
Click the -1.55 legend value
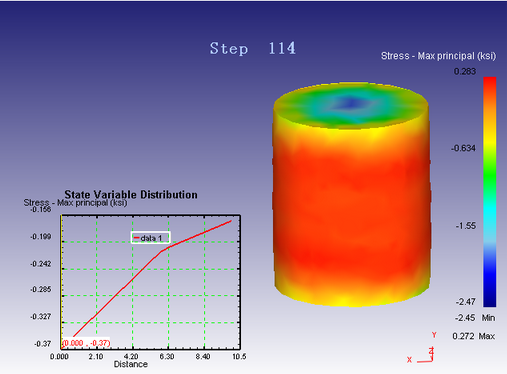[466, 226]
